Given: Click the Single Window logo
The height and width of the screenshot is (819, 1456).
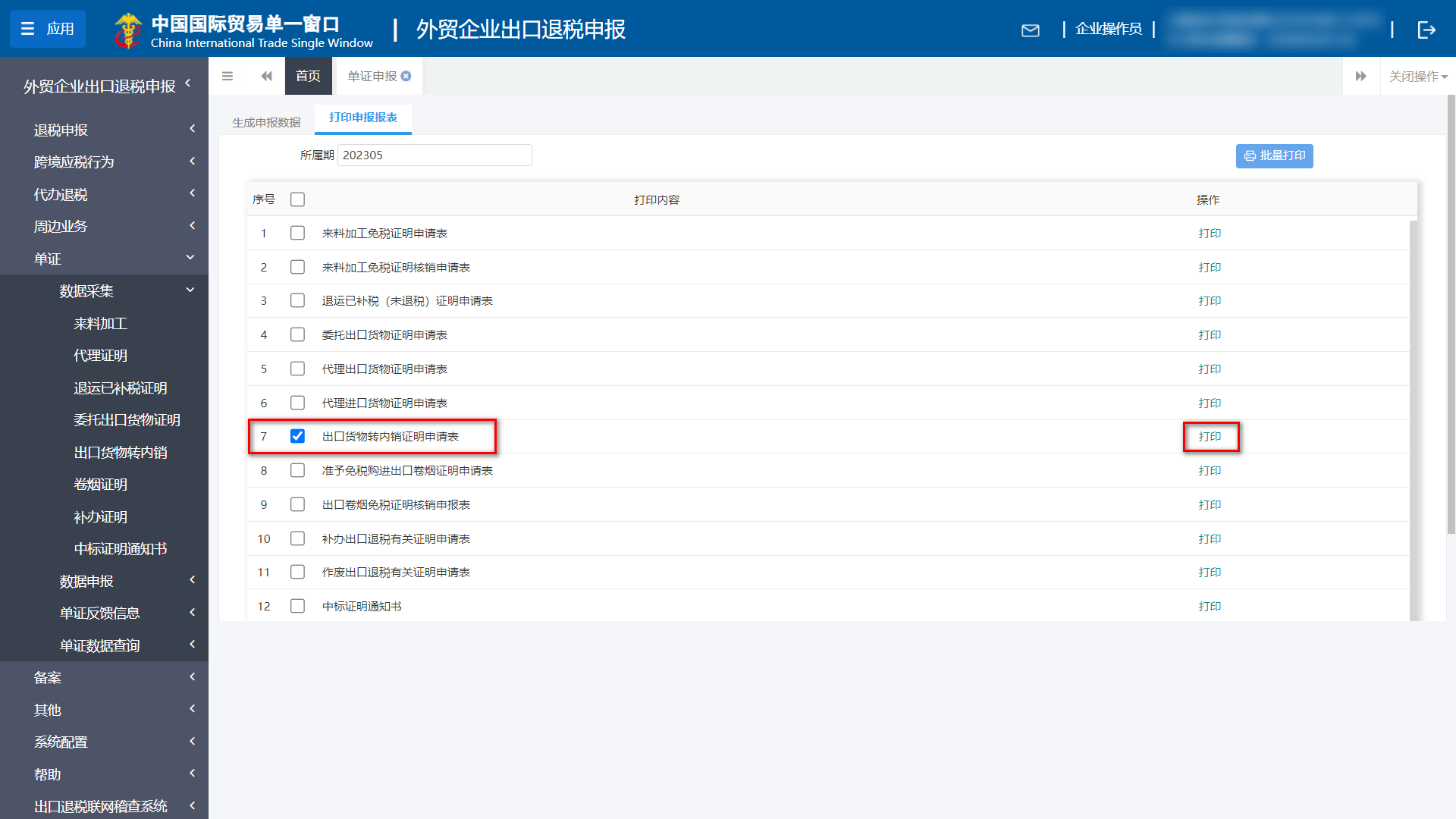Looking at the screenshot, I should pos(129,30).
